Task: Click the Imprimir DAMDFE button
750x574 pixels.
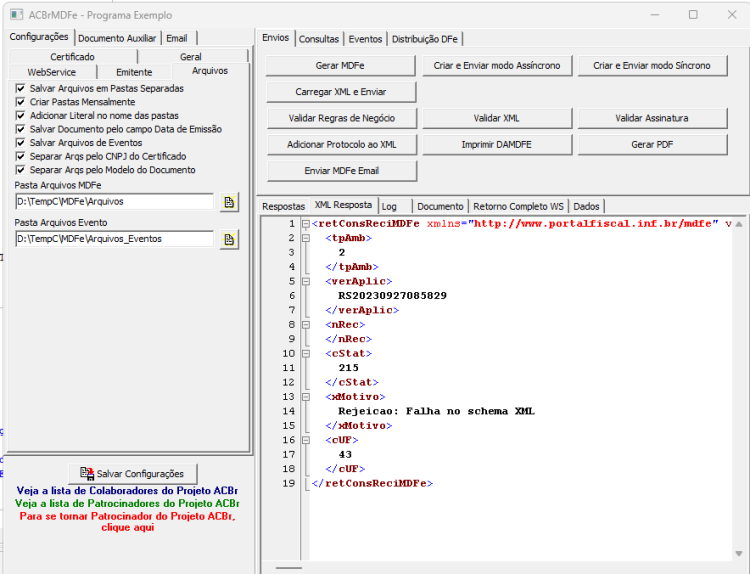Action: pyautogui.click(x=497, y=144)
